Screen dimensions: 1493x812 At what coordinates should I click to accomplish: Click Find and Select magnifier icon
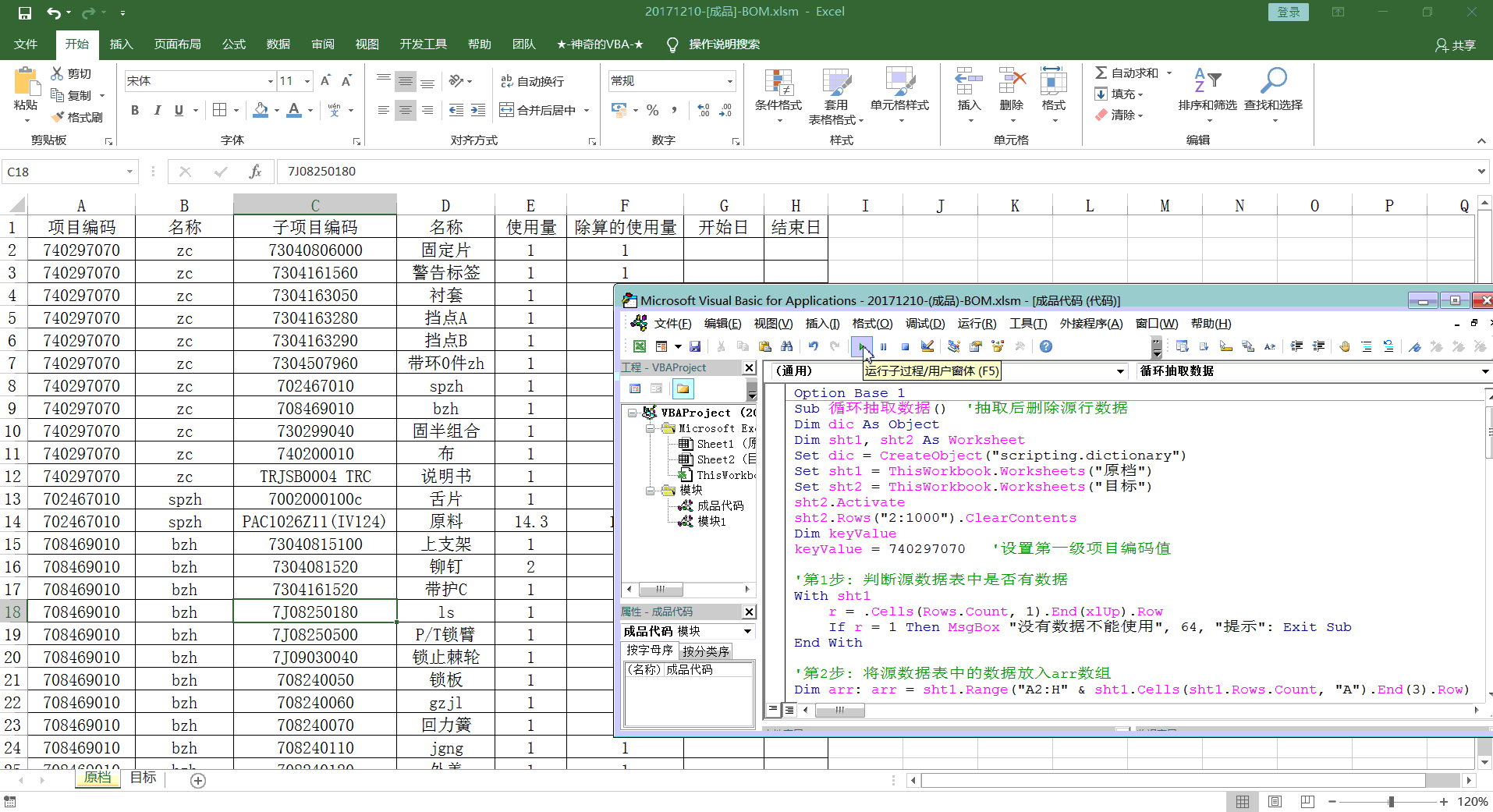(x=1273, y=96)
